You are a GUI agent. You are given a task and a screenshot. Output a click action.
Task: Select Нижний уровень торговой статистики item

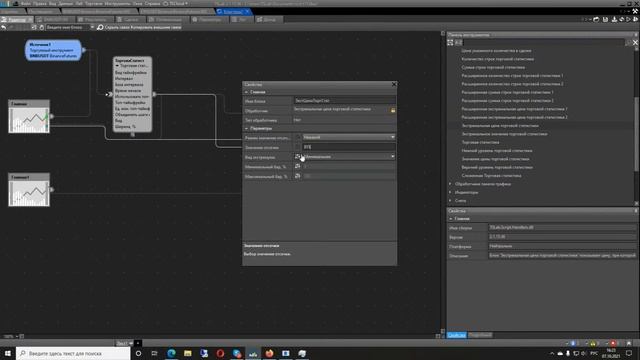(x=497, y=151)
